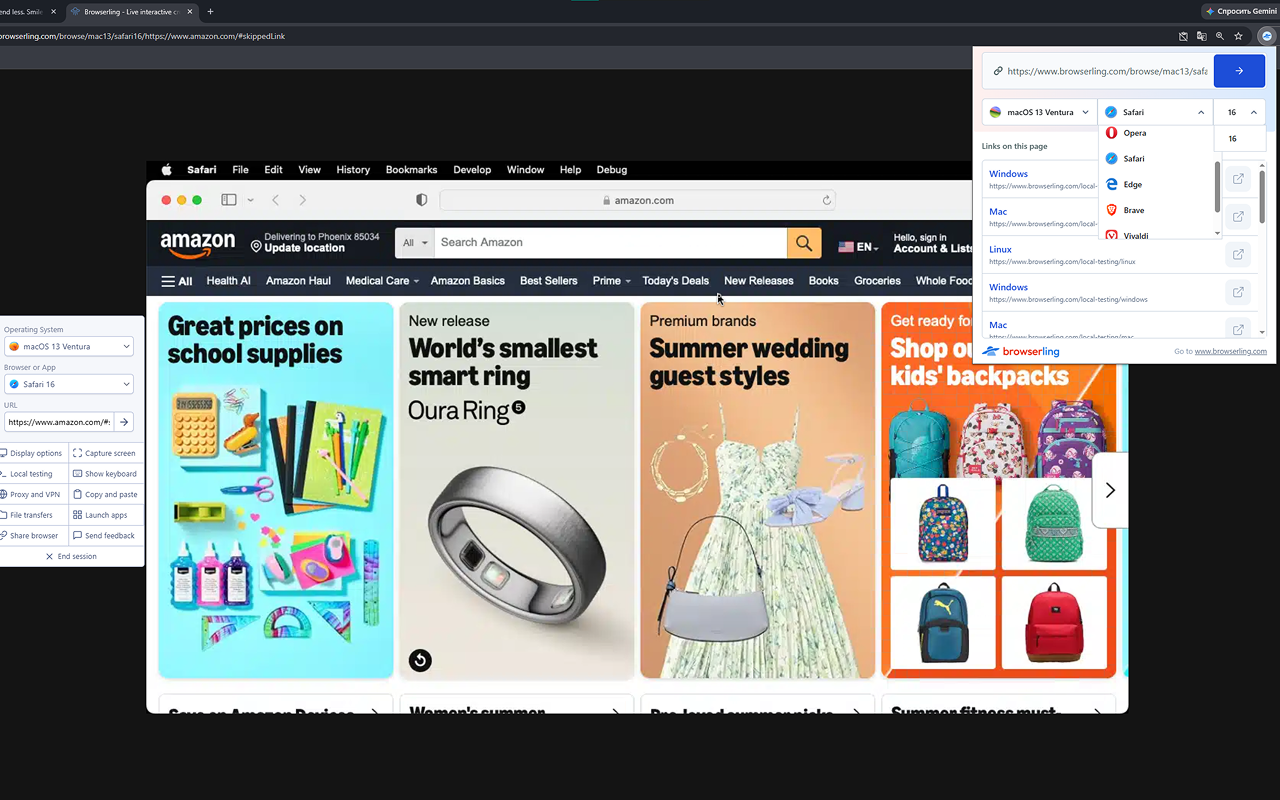Click the Amazon logo
The height and width of the screenshot is (800, 1280).
(x=198, y=244)
